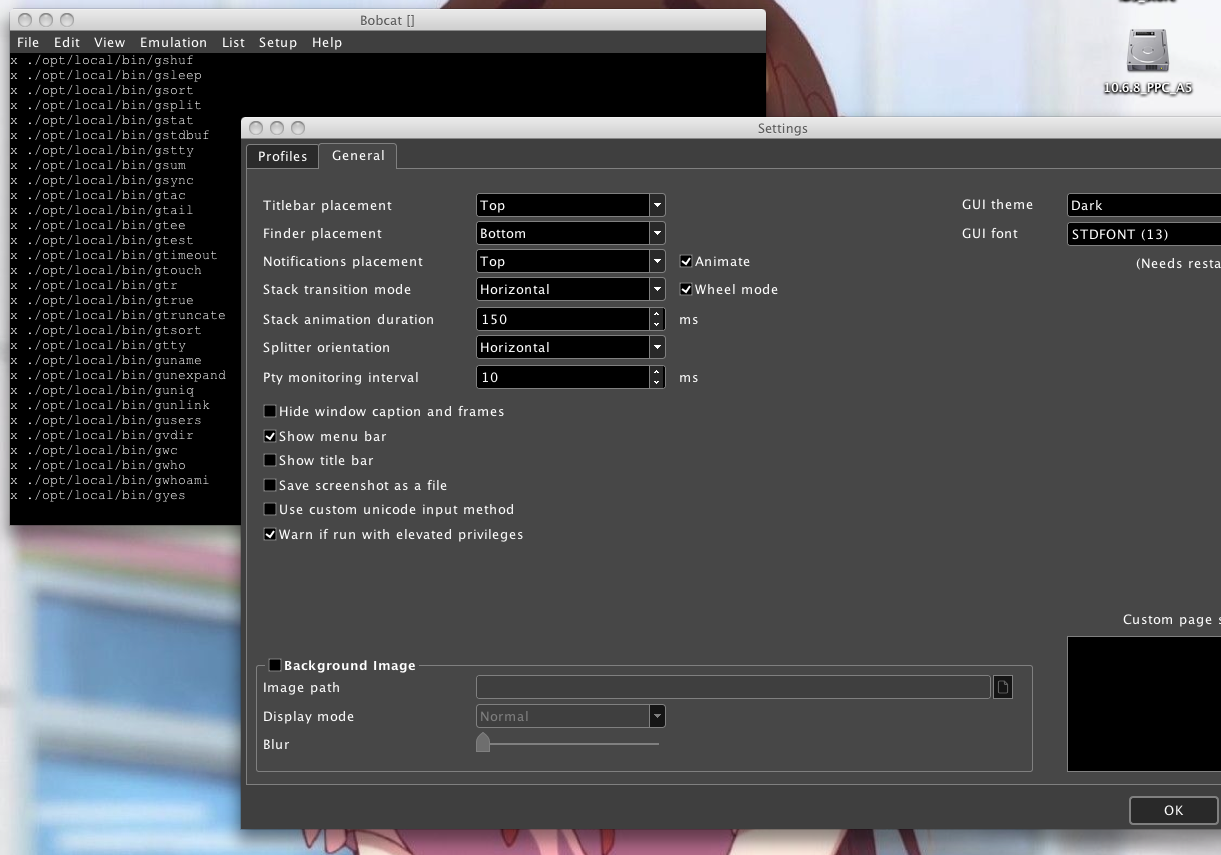Open GUI font dropdown
The image size is (1221, 855).
pyautogui.click(x=1144, y=234)
